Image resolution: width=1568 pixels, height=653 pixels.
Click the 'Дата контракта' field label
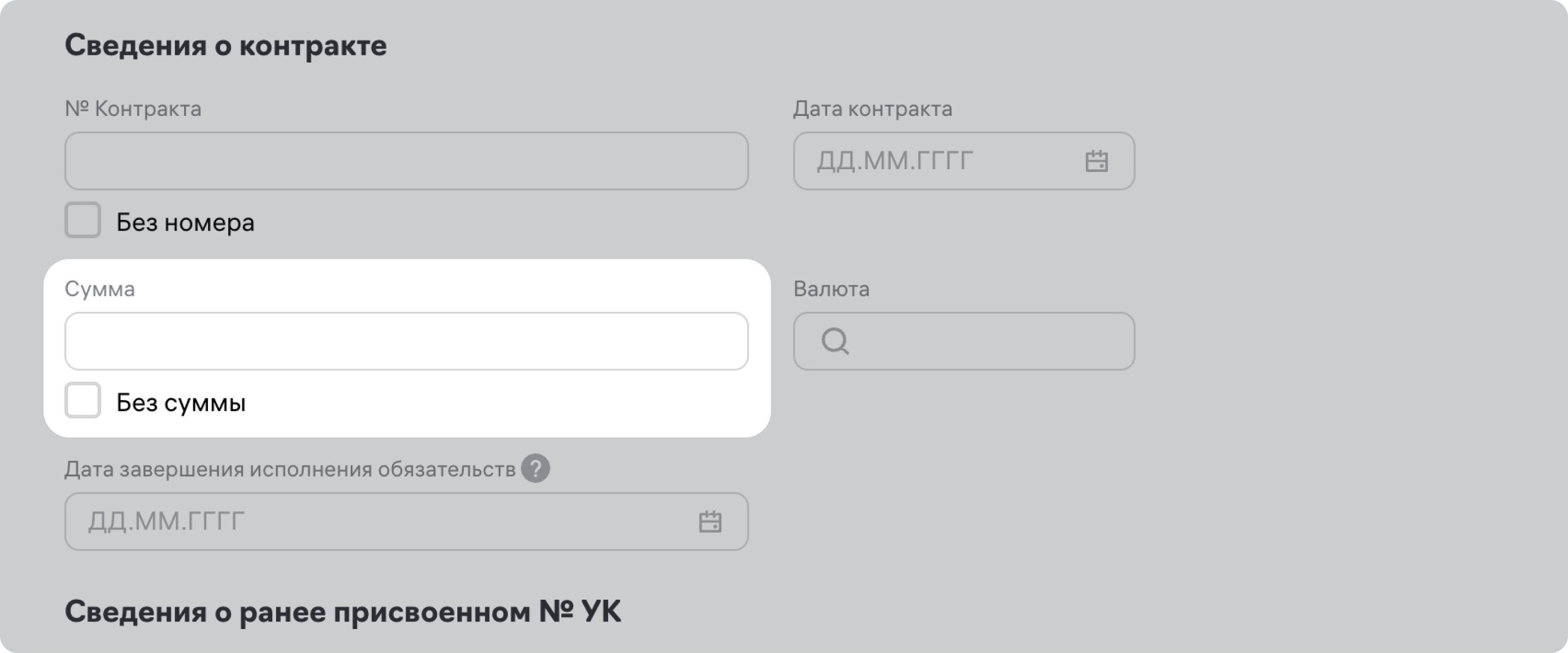click(872, 109)
